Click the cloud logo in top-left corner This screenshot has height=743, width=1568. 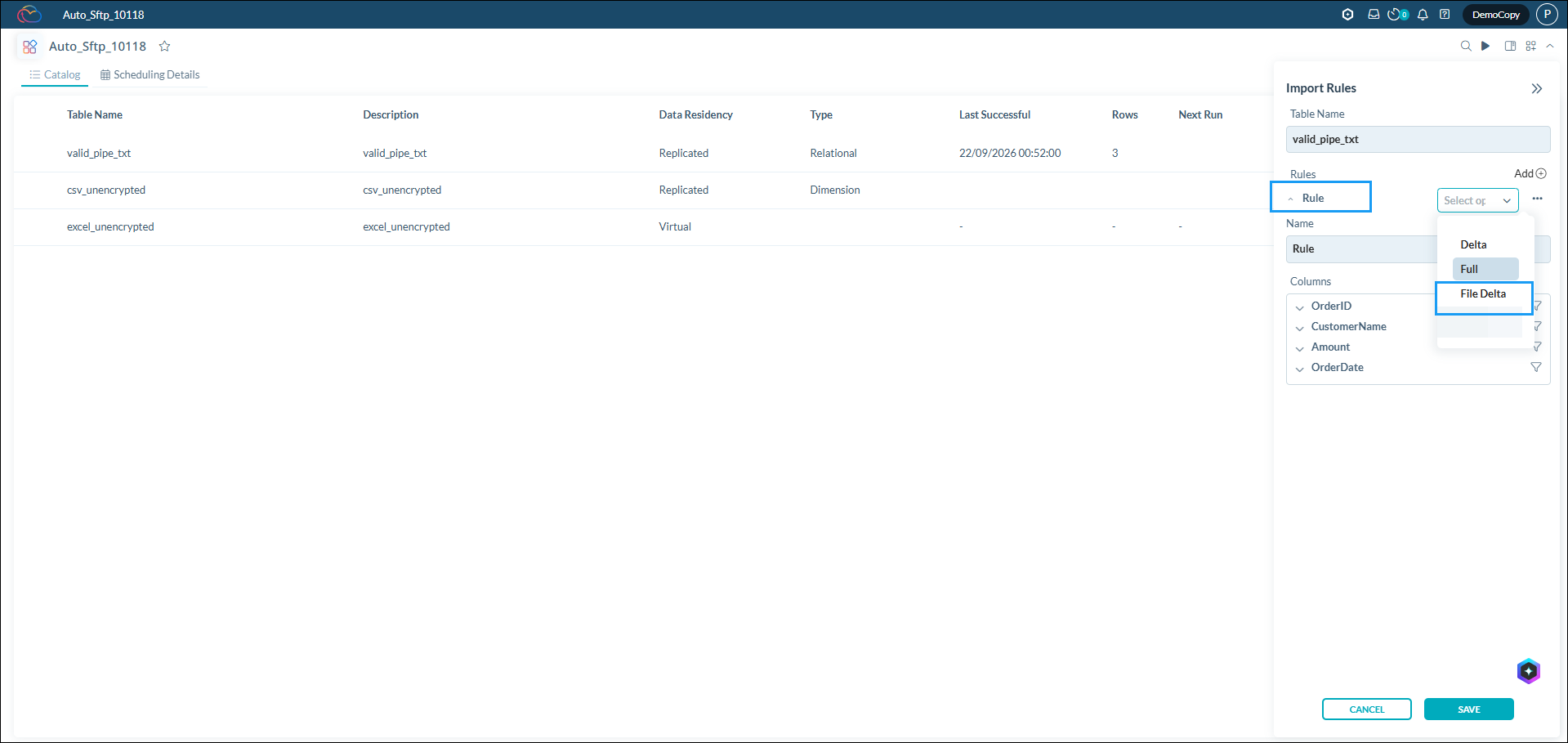pos(29,14)
